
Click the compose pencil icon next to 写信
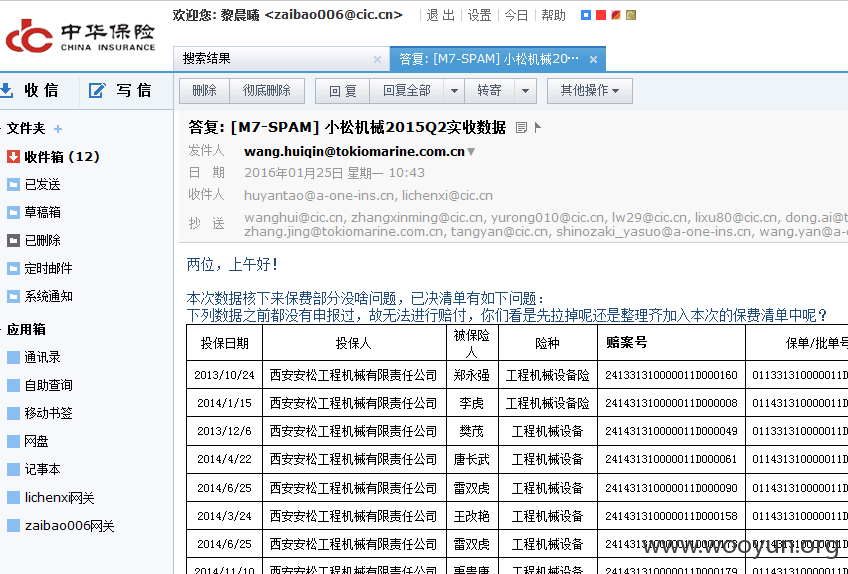[x=97, y=90]
